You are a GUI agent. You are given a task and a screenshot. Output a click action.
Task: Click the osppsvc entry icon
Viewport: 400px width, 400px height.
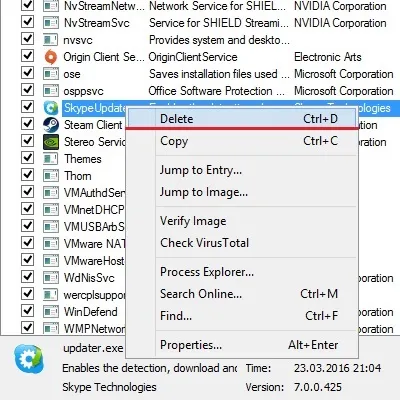coord(51,91)
